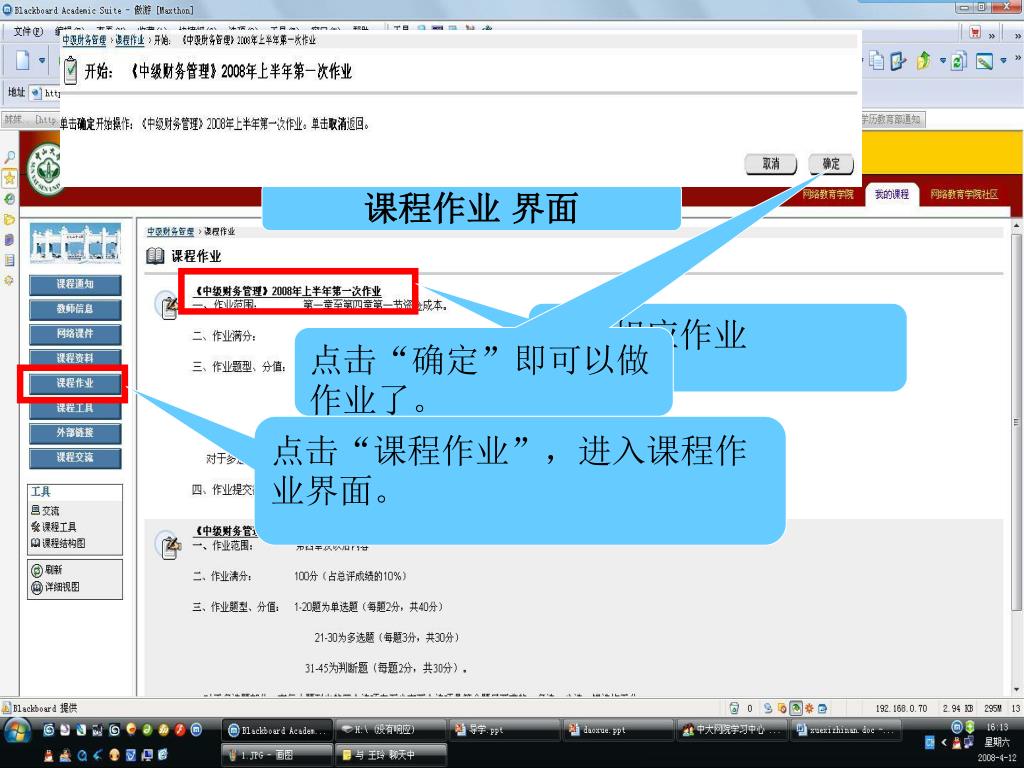
Task: Expand the new page dropdown arrow in toolbar
Action: (x=42, y=61)
